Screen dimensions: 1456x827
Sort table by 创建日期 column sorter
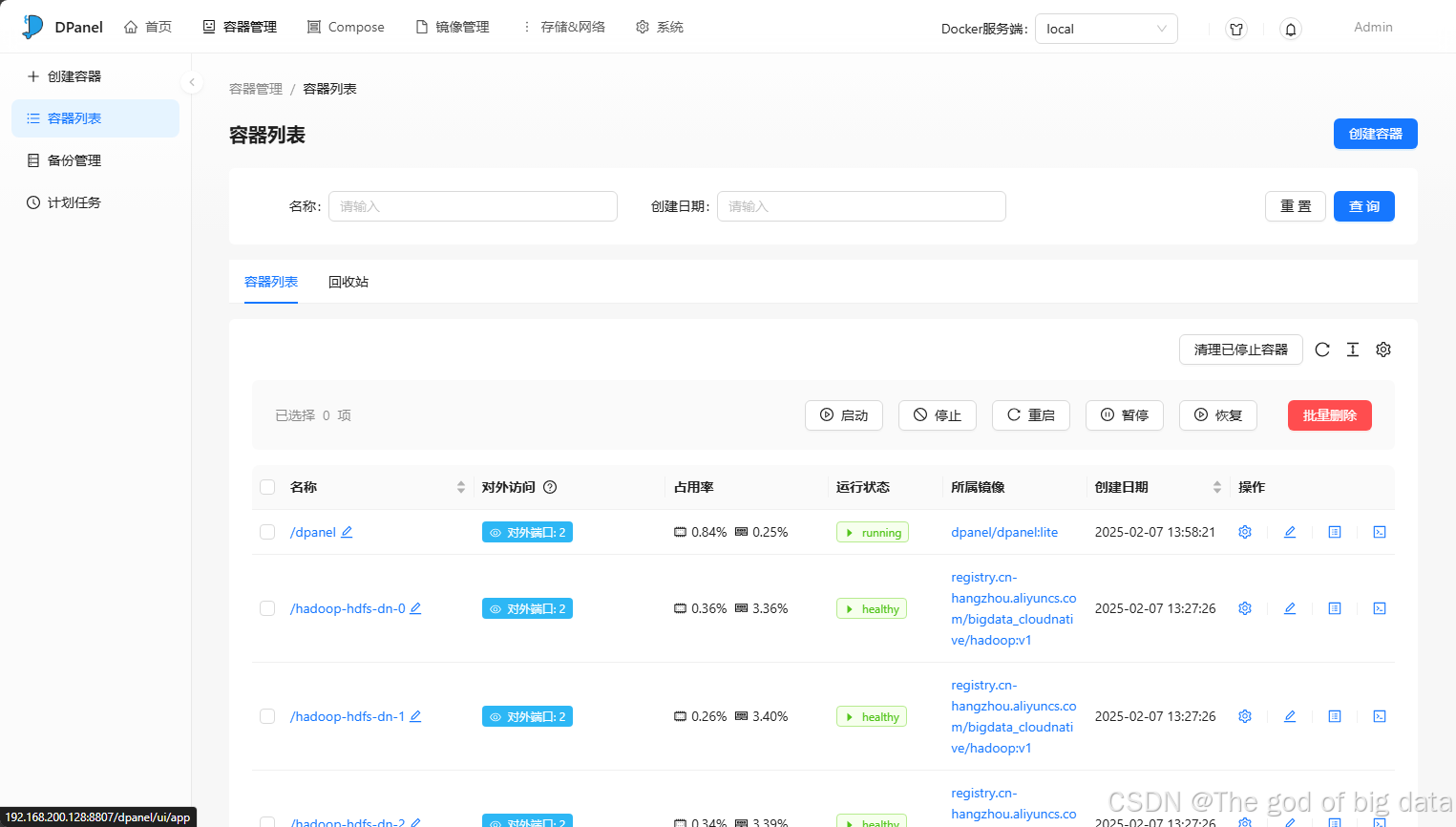point(1217,487)
